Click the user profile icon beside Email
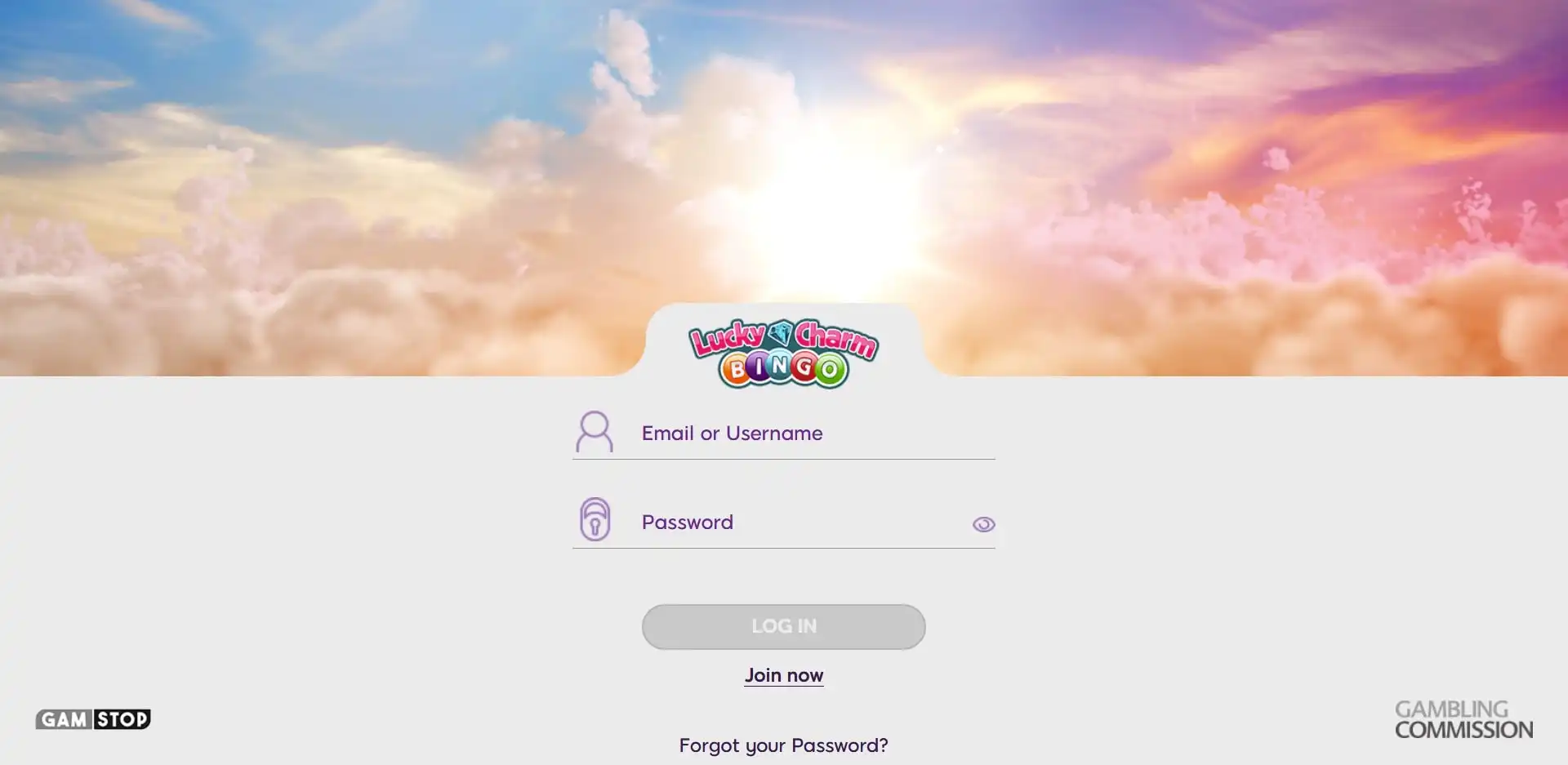The height and width of the screenshot is (765, 1568). (595, 432)
